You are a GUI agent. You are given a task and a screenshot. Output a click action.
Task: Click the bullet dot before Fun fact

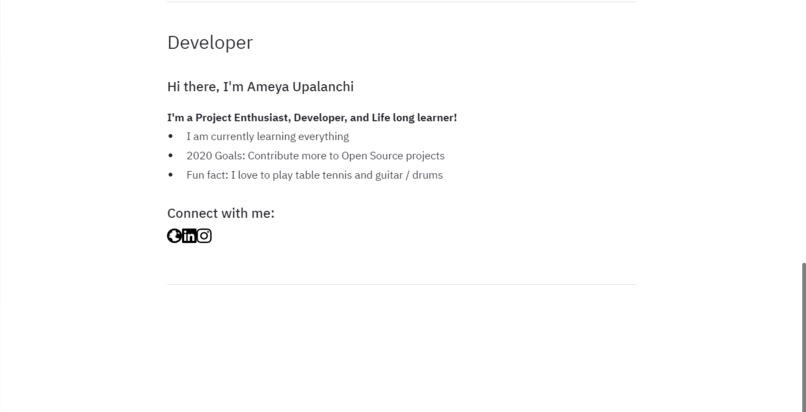click(171, 175)
